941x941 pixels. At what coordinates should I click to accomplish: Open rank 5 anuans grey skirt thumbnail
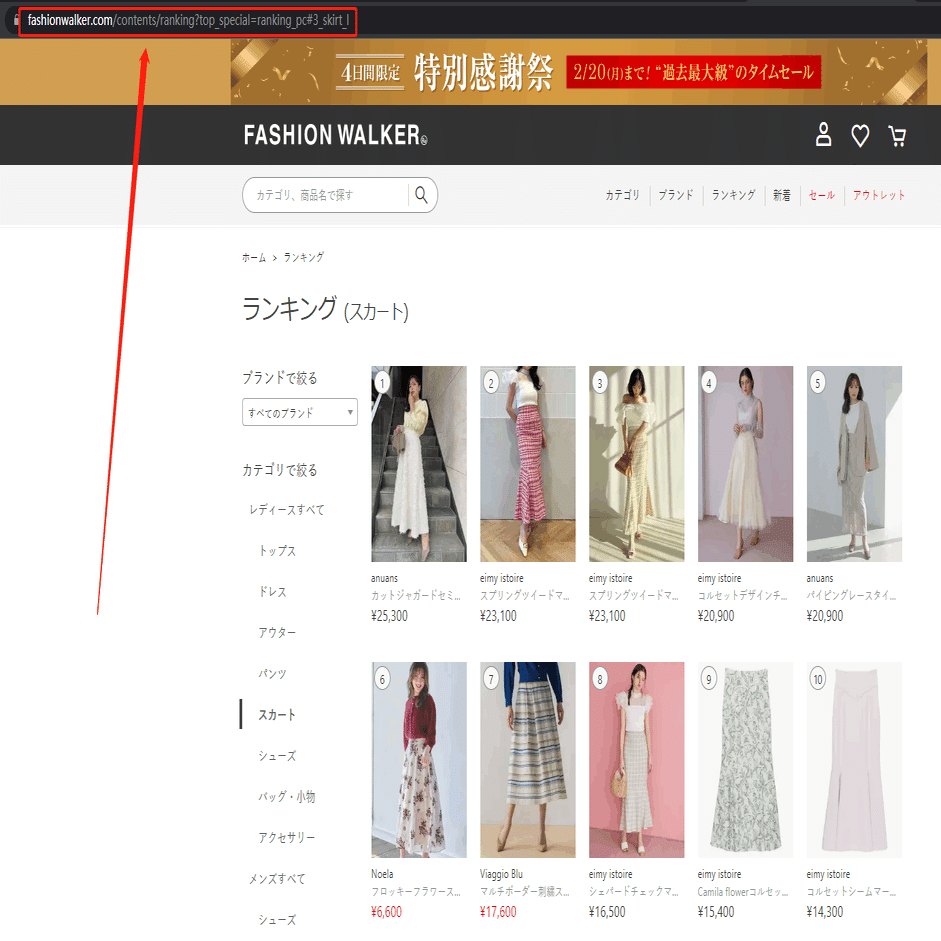854,464
